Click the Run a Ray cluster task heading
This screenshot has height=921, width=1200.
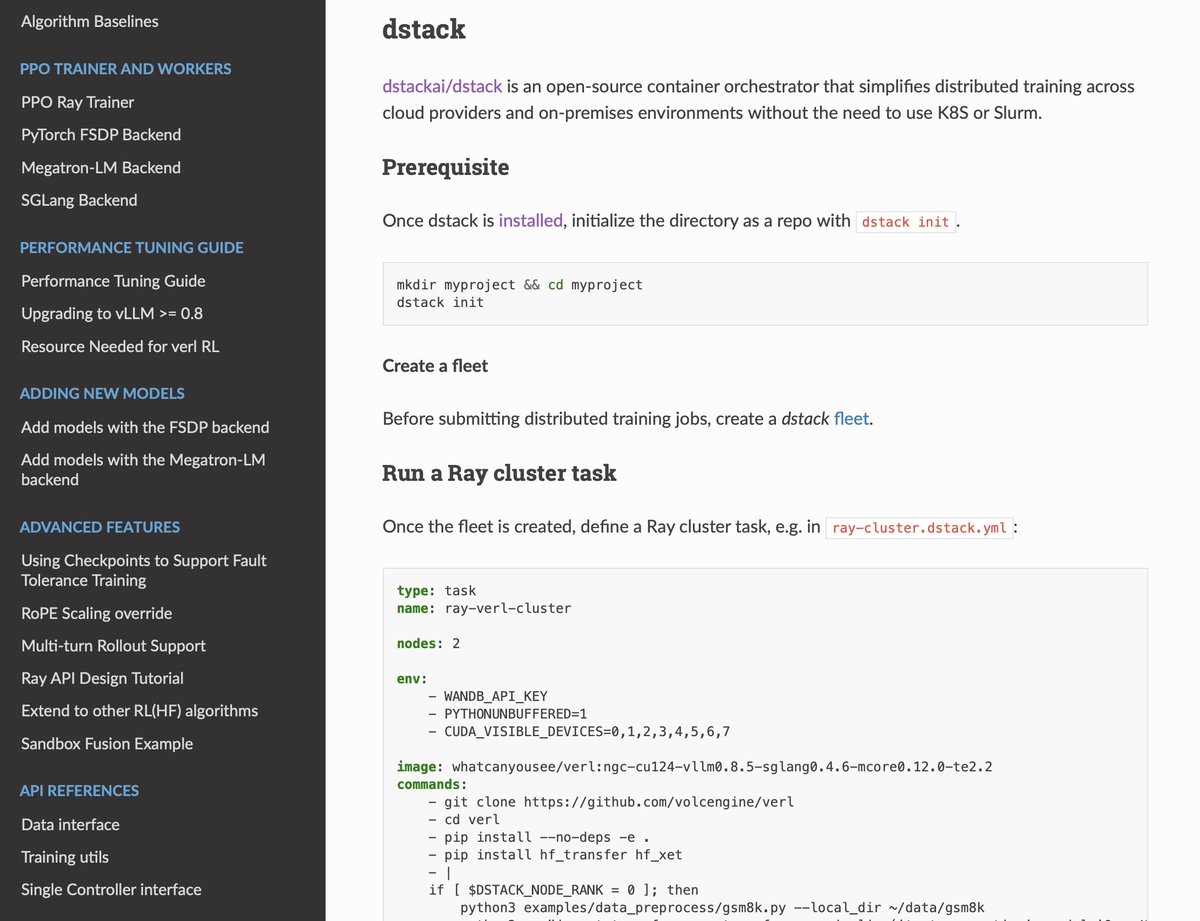[x=499, y=473]
